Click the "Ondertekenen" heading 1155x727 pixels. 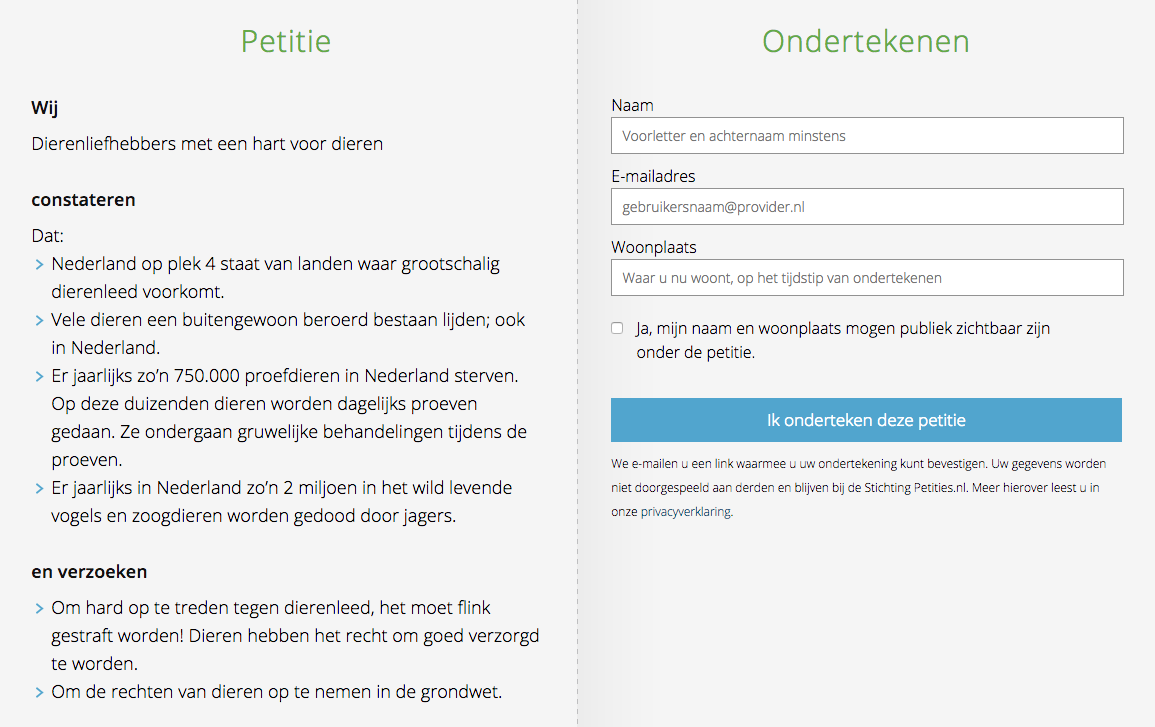865,41
